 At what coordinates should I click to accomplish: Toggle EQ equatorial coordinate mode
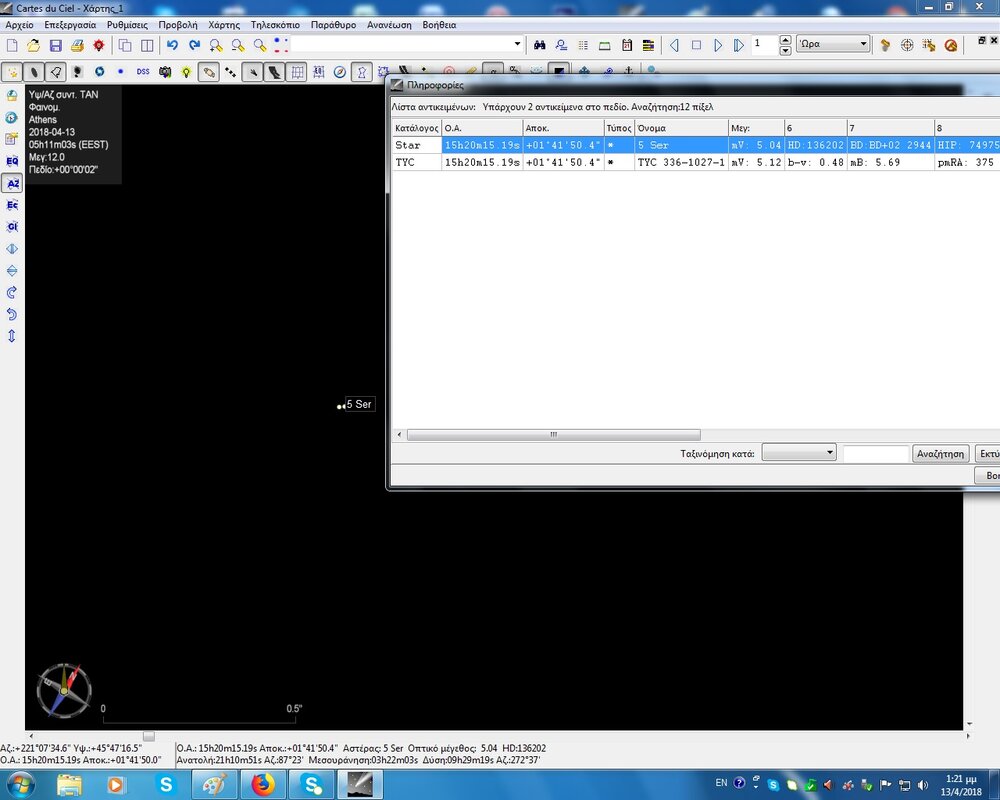coord(12,161)
